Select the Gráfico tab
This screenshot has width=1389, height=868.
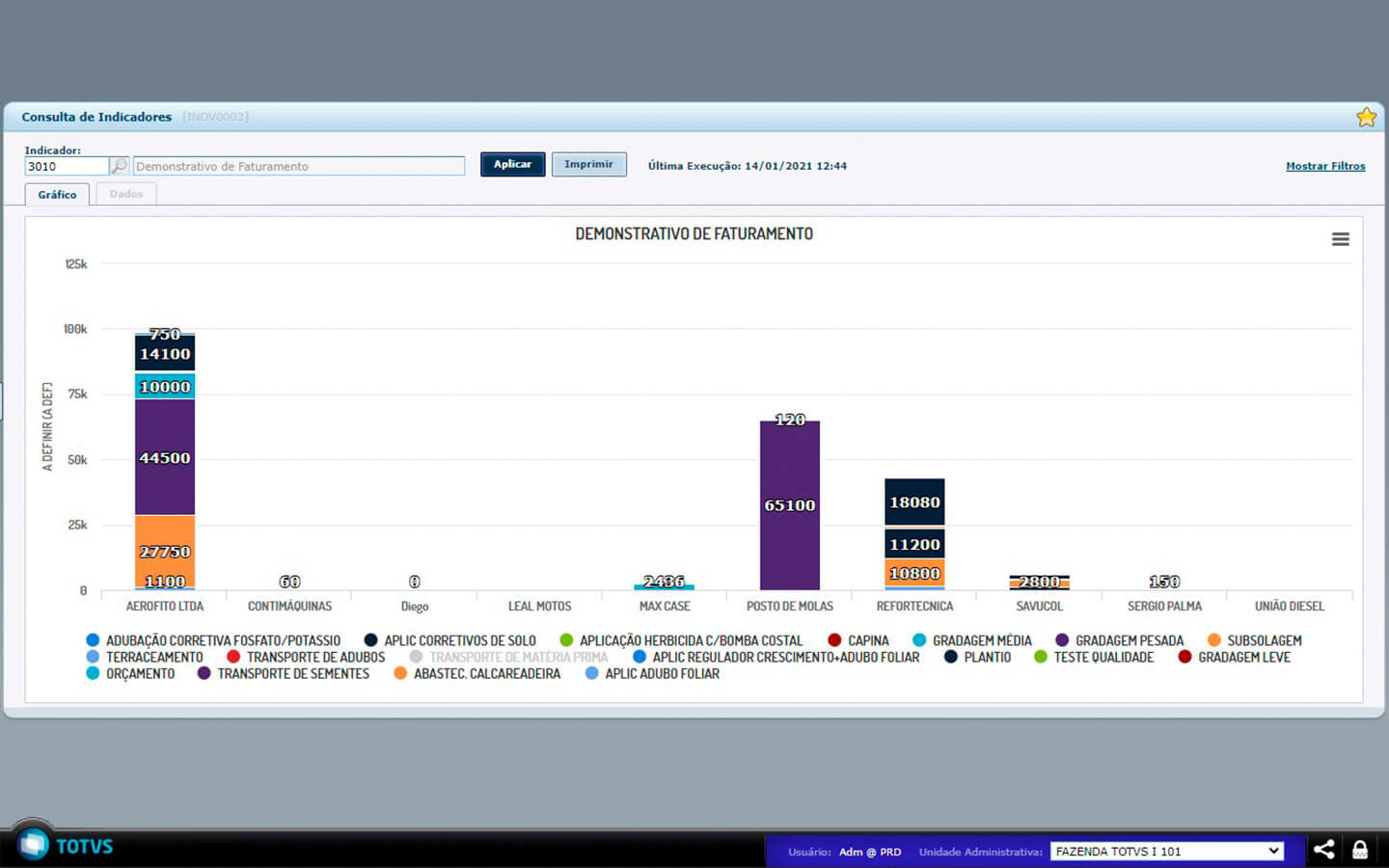point(57,195)
